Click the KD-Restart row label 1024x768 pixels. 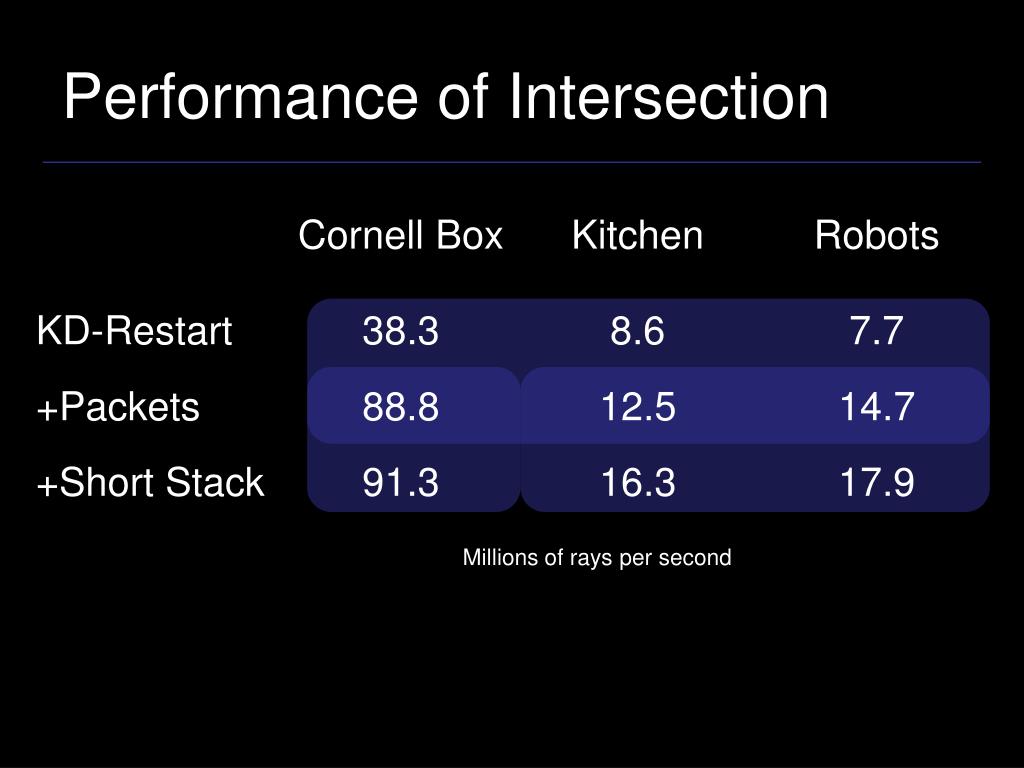(135, 330)
